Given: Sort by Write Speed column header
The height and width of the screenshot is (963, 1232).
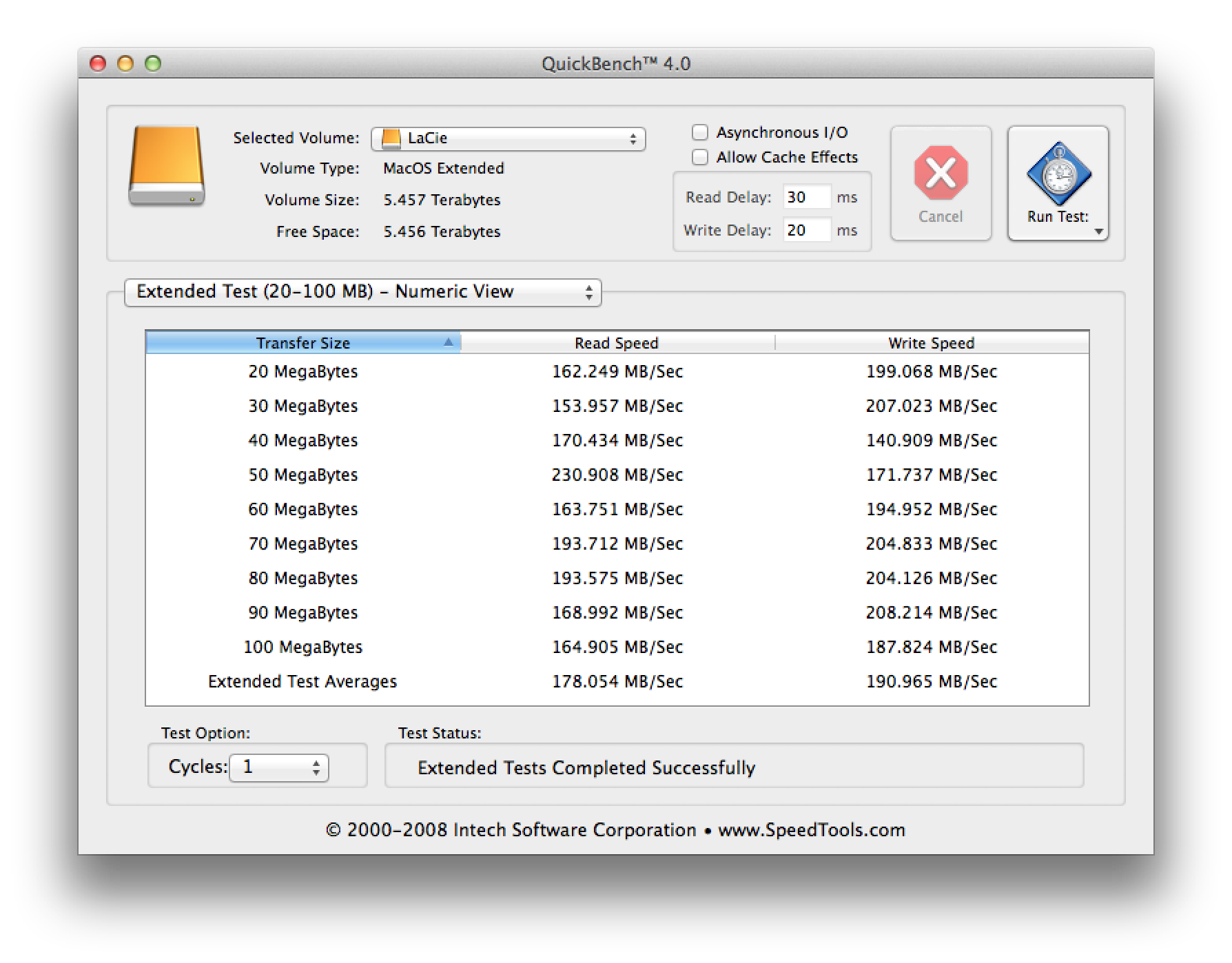Looking at the screenshot, I should (932, 342).
